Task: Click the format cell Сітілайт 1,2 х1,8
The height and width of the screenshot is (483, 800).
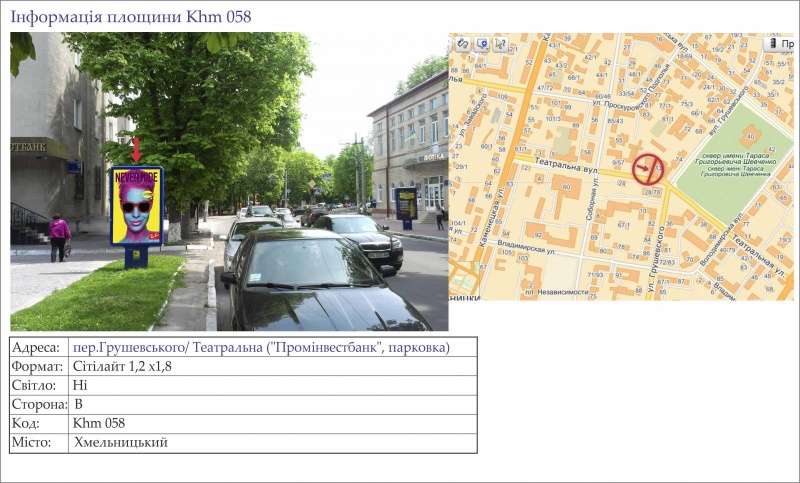Action: (x=122, y=366)
